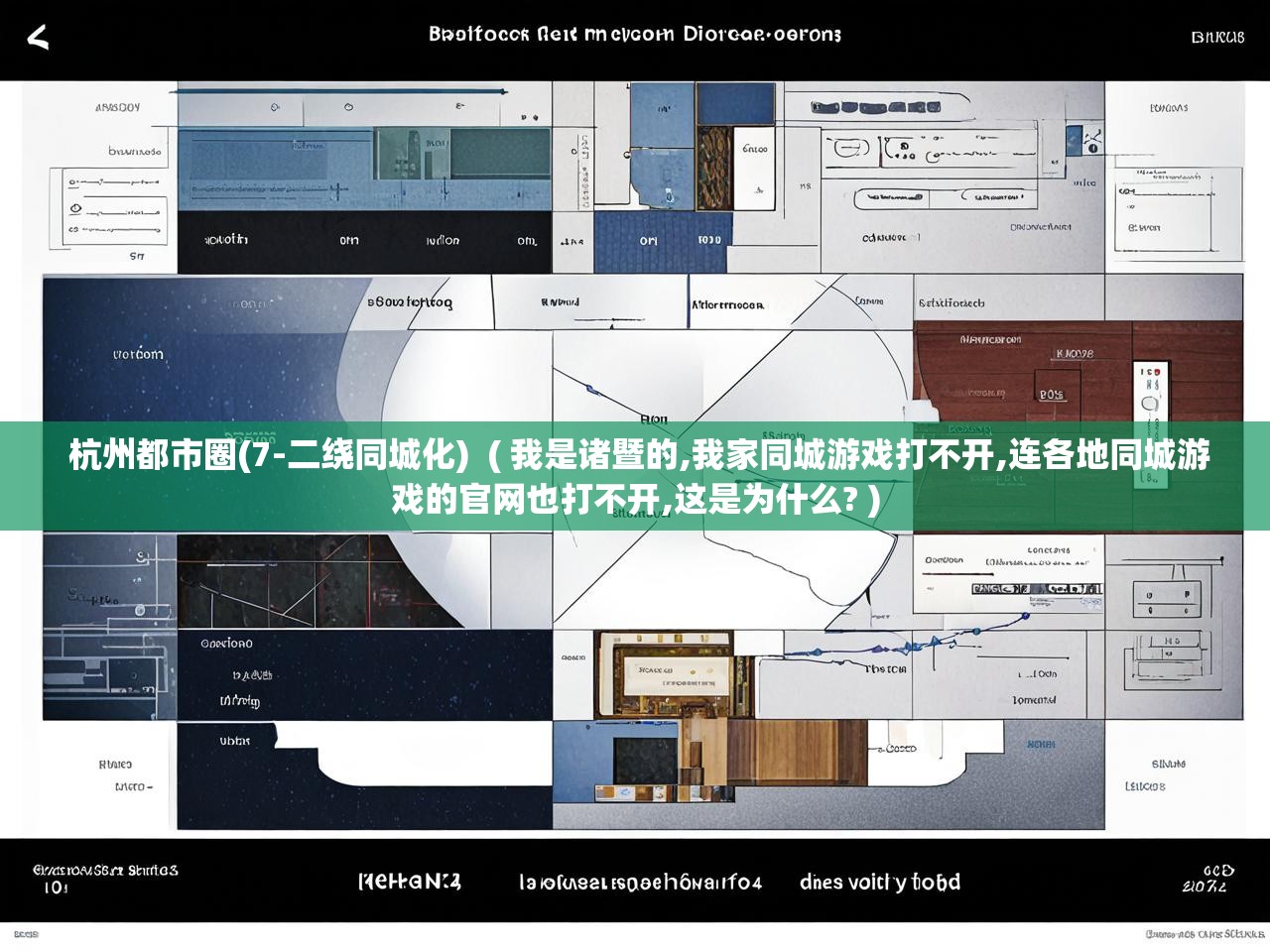This screenshot has height=952, width=1270.
Task: Open the BAKUB menu in the header's right corner
Action: click(x=1216, y=38)
